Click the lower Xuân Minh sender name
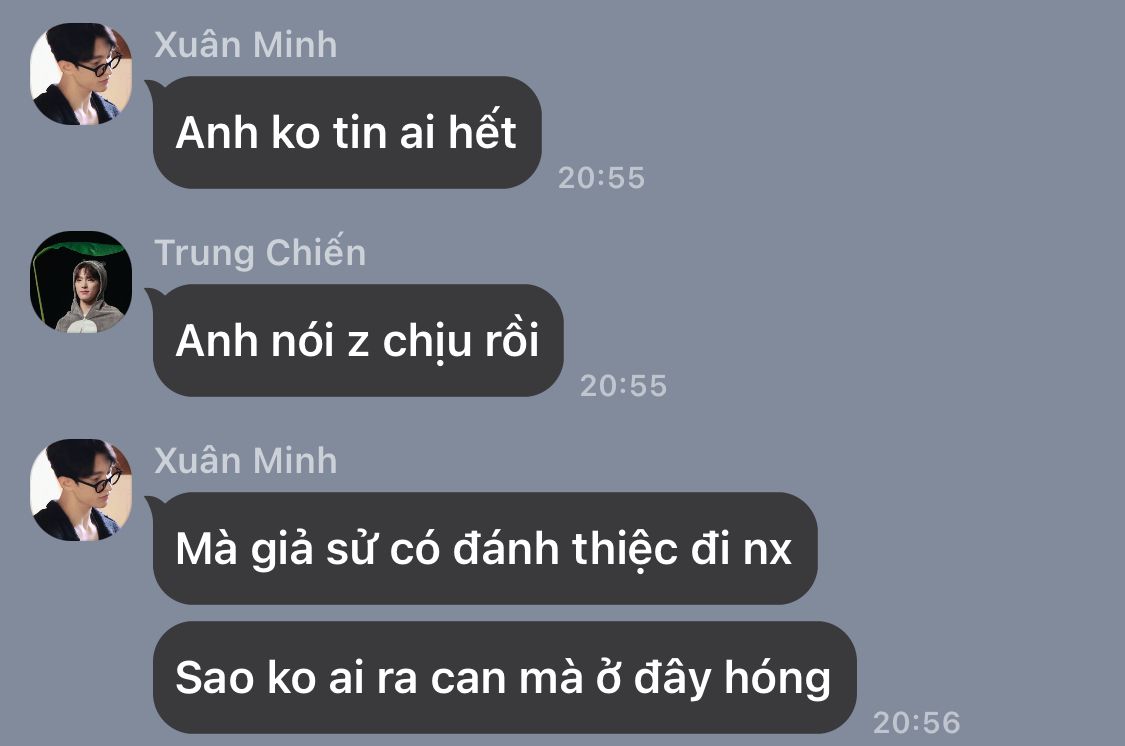1125x746 pixels. (x=245, y=461)
